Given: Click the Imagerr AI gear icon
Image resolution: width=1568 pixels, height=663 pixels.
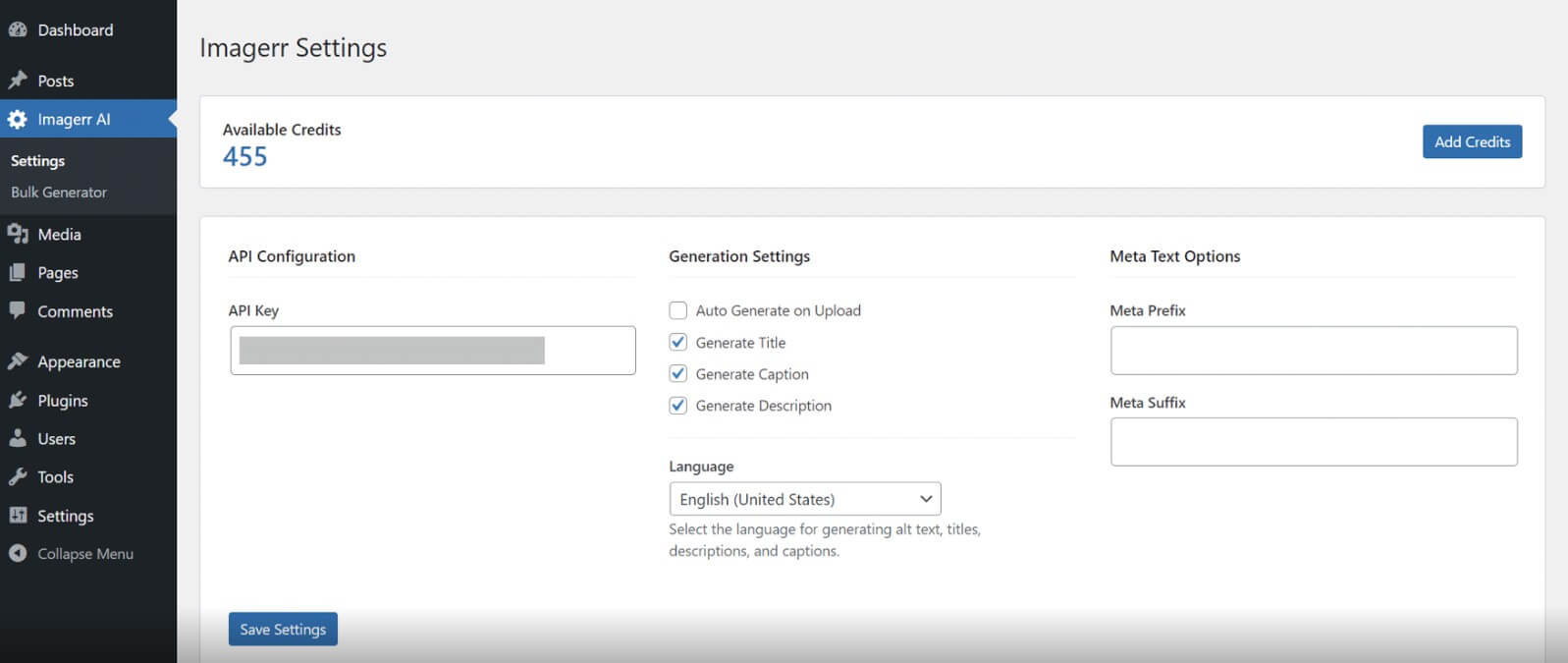Looking at the screenshot, I should [x=17, y=119].
